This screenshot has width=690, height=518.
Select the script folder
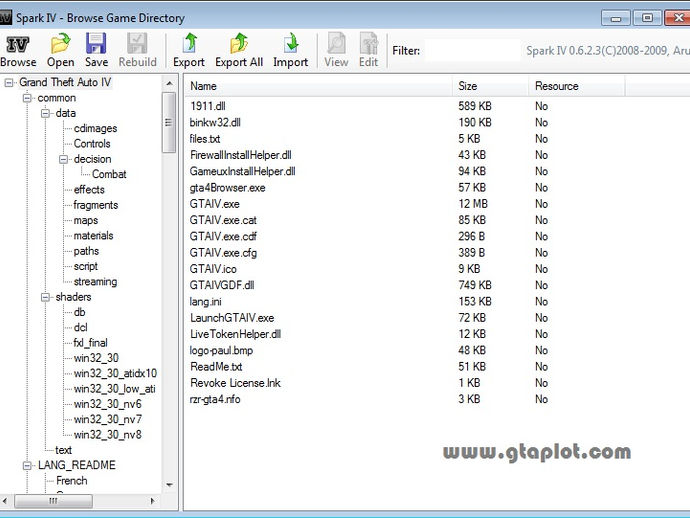point(86,266)
